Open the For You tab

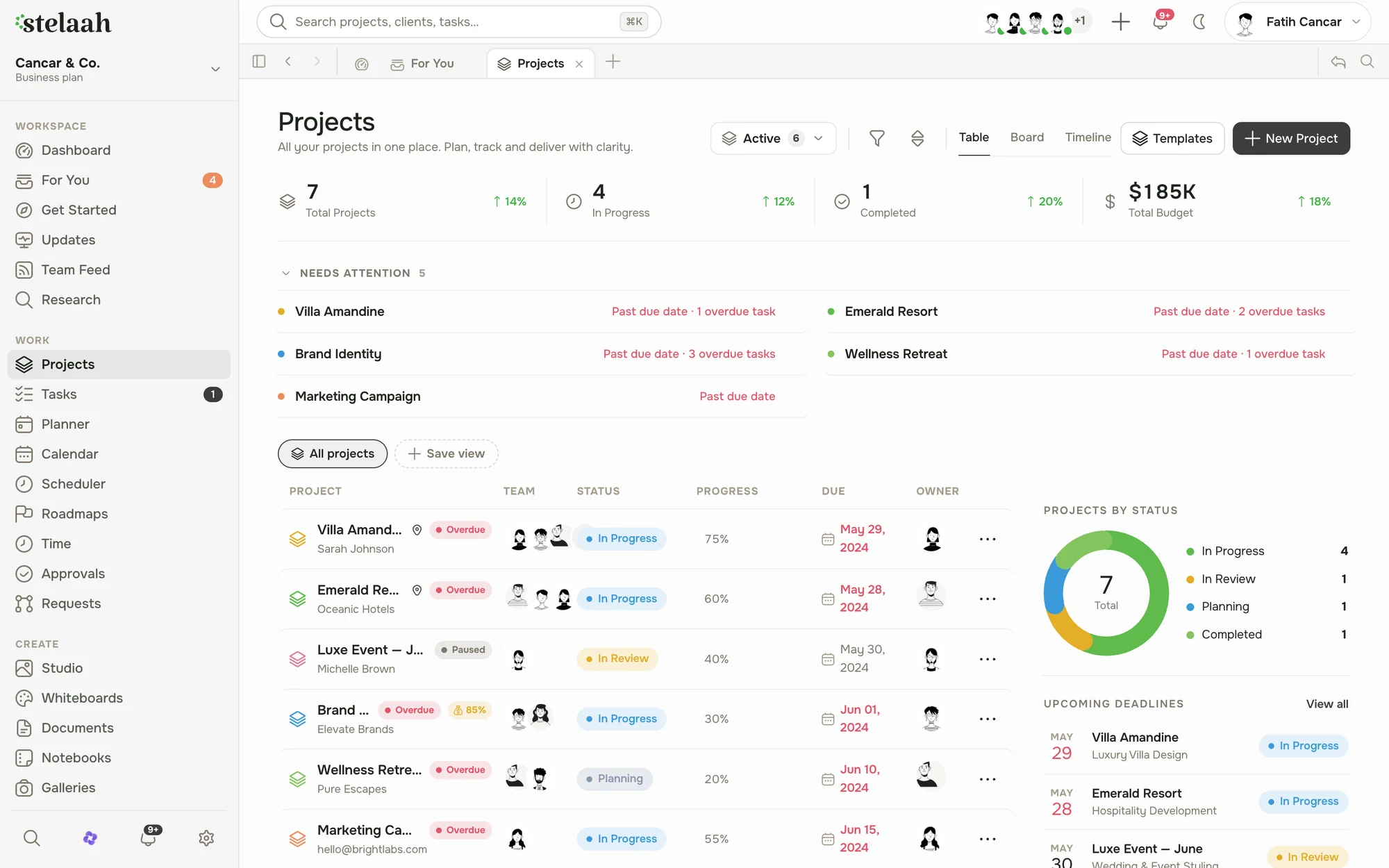tap(422, 63)
